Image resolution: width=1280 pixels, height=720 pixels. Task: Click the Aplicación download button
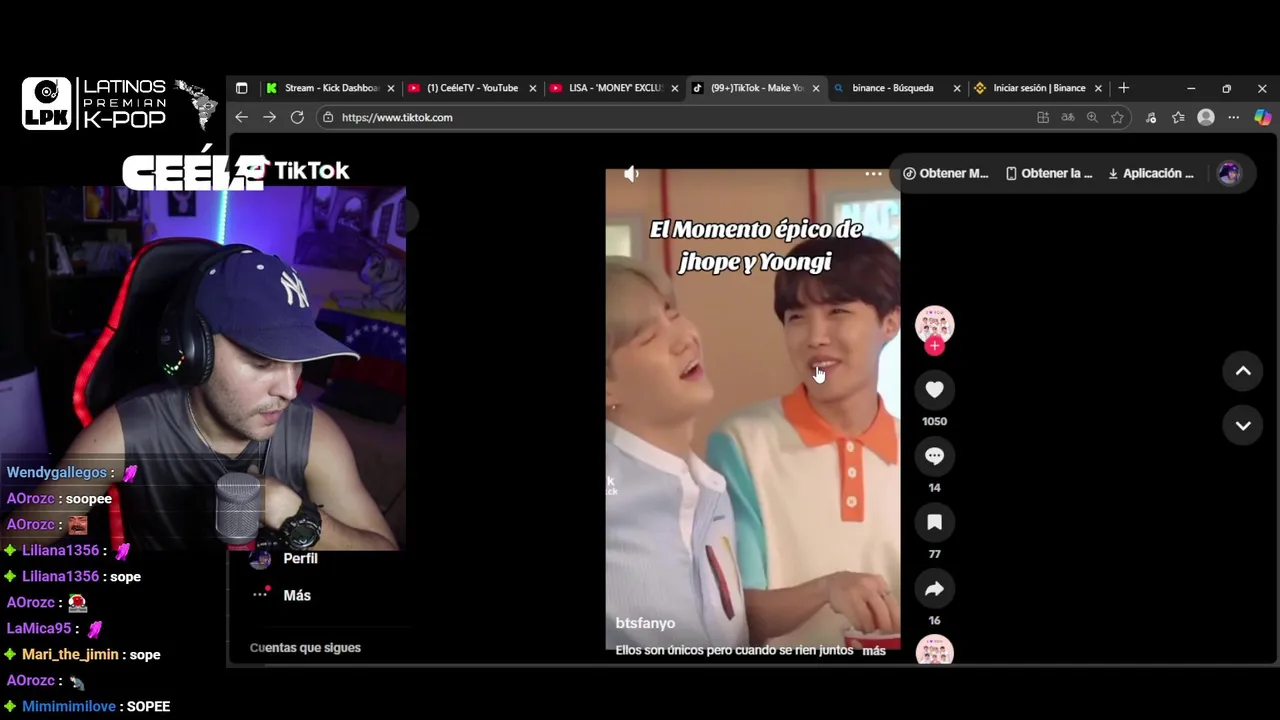1151,173
